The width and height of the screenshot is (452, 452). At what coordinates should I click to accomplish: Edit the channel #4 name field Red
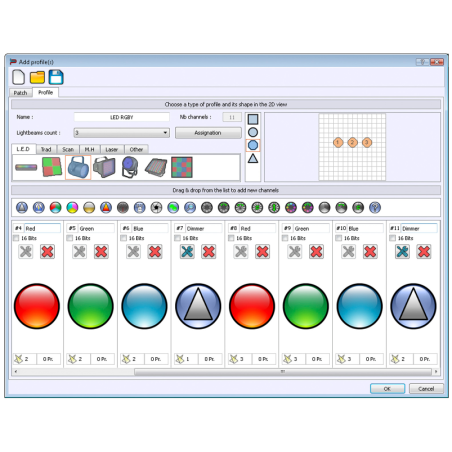tap(42, 228)
